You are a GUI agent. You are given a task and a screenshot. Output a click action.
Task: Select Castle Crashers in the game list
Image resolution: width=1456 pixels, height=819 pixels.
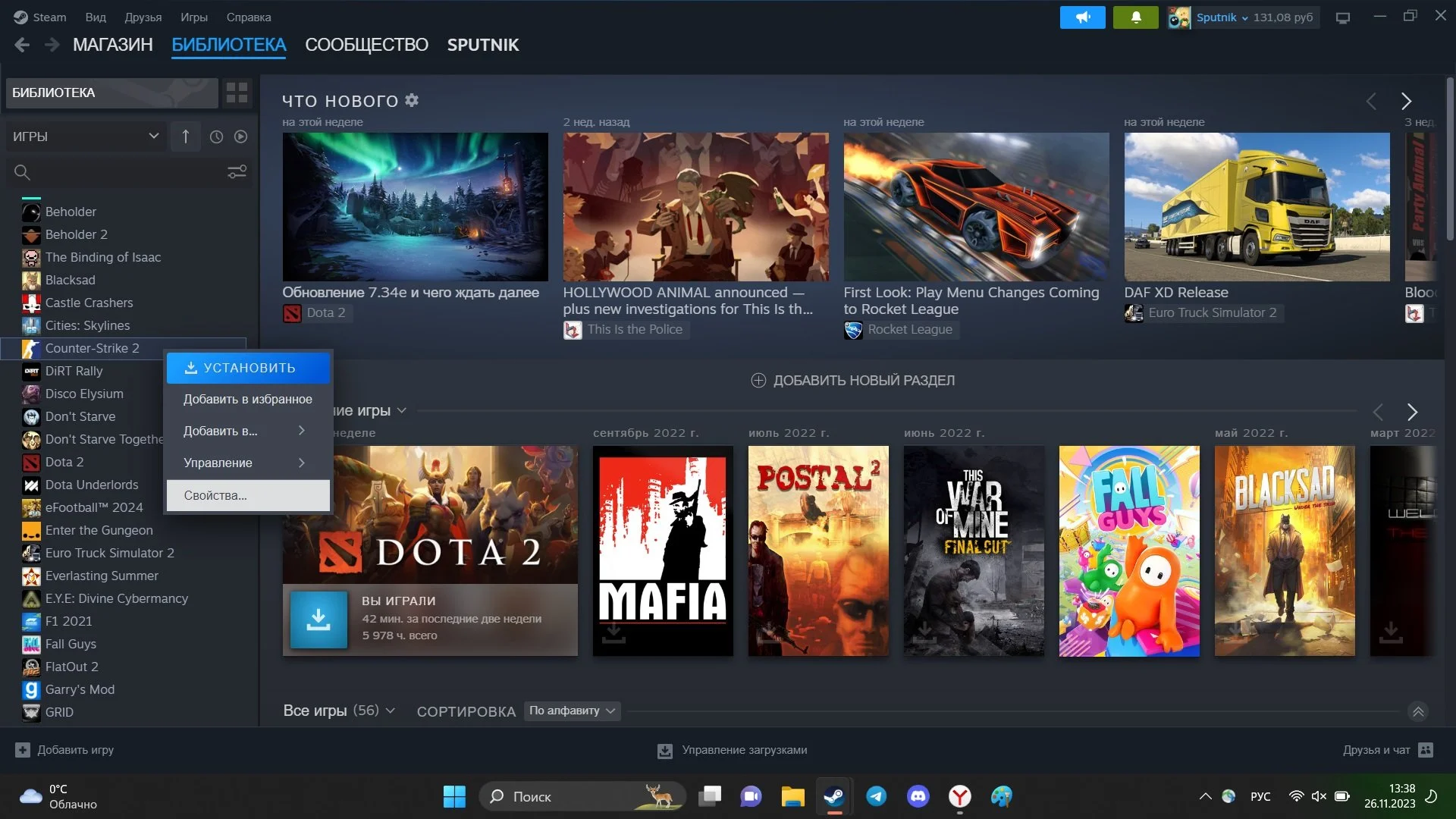tap(89, 303)
